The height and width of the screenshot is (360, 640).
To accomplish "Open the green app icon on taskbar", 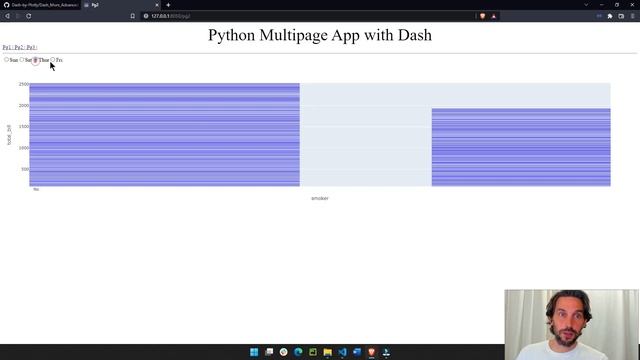I will (313, 352).
